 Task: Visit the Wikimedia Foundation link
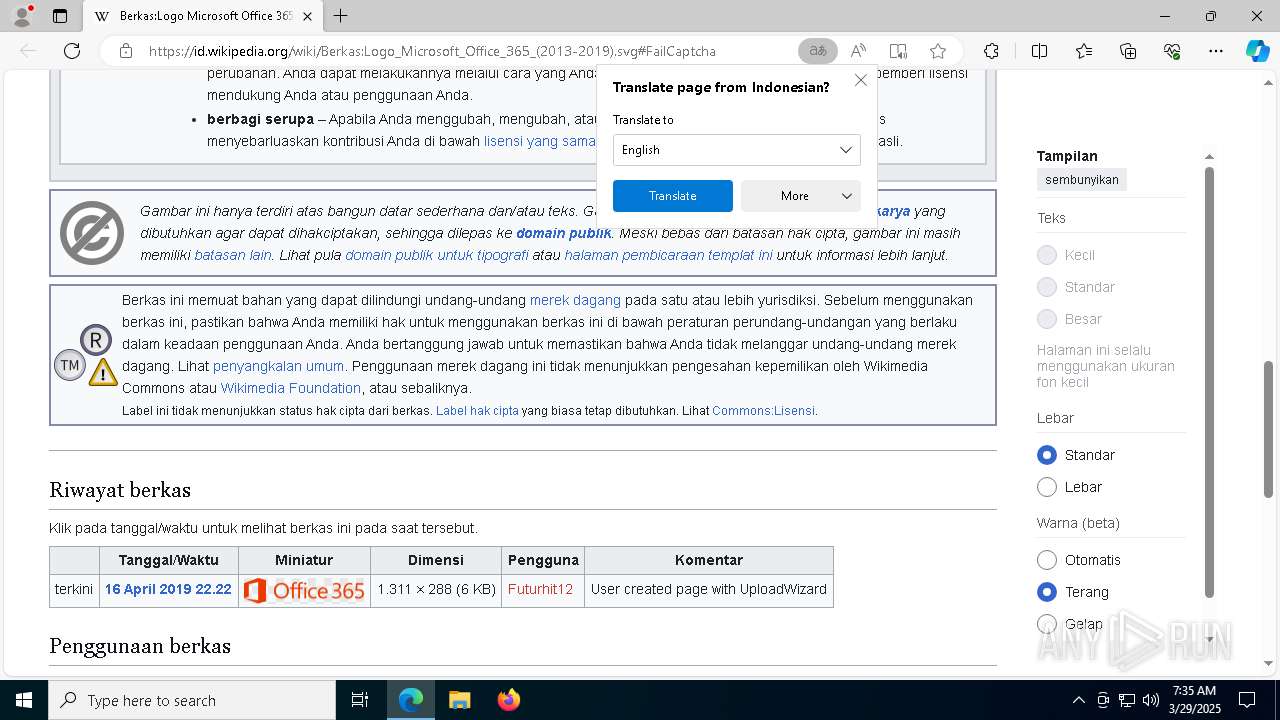click(x=291, y=388)
